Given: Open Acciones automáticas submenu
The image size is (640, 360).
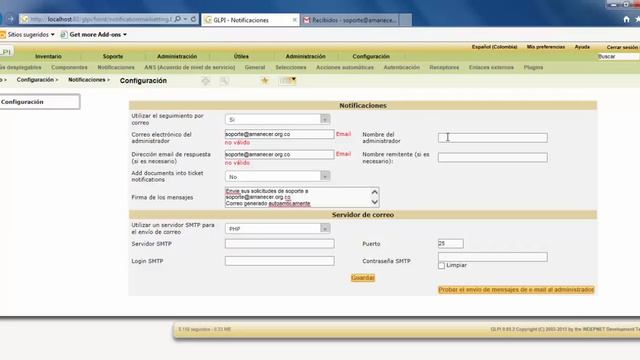Looking at the screenshot, I should (x=345, y=67).
